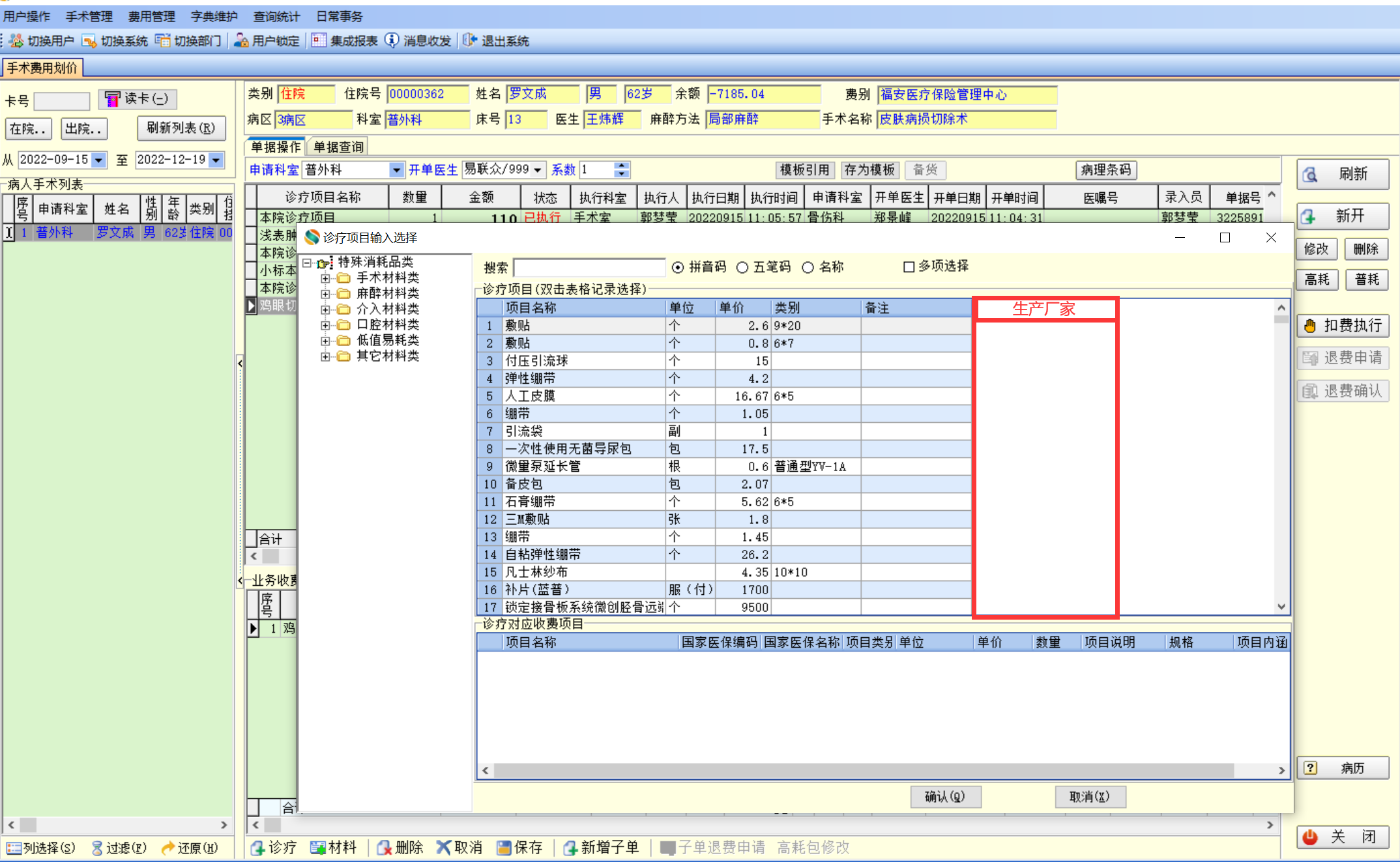
Task: Enable the 多项选择 checkbox
Action: pos(909,266)
